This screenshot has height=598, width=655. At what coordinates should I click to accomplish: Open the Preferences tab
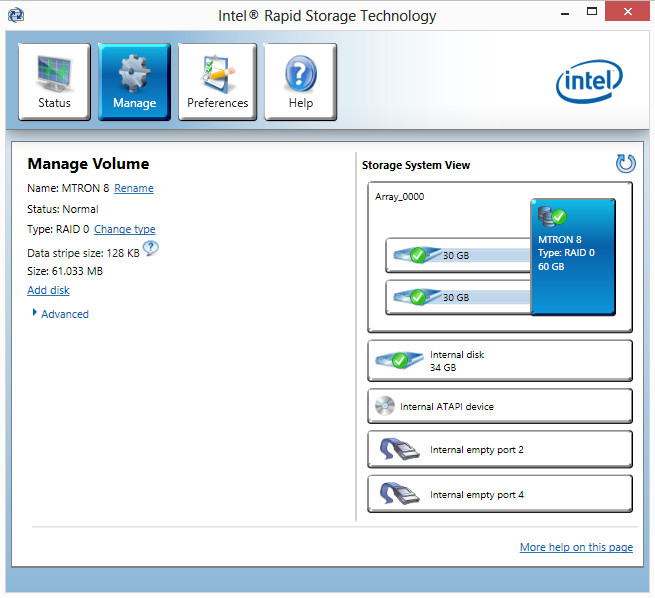(x=217, y=82)
